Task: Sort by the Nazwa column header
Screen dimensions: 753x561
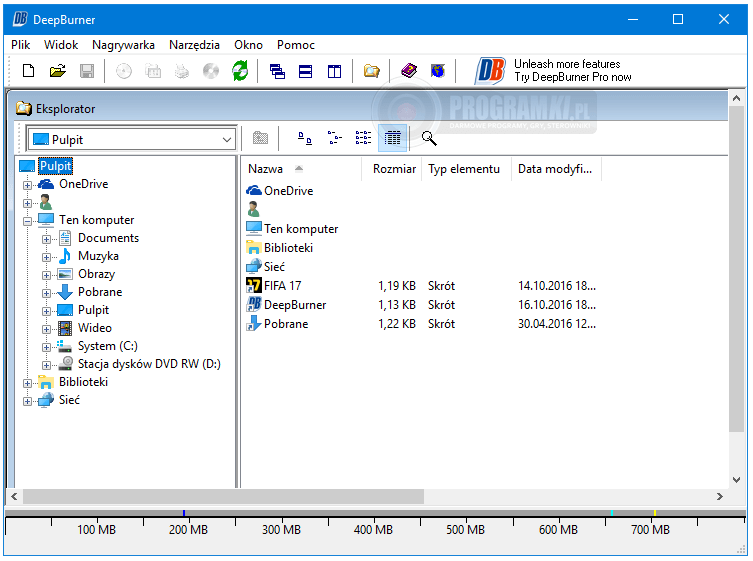Action: coord(301,169)
